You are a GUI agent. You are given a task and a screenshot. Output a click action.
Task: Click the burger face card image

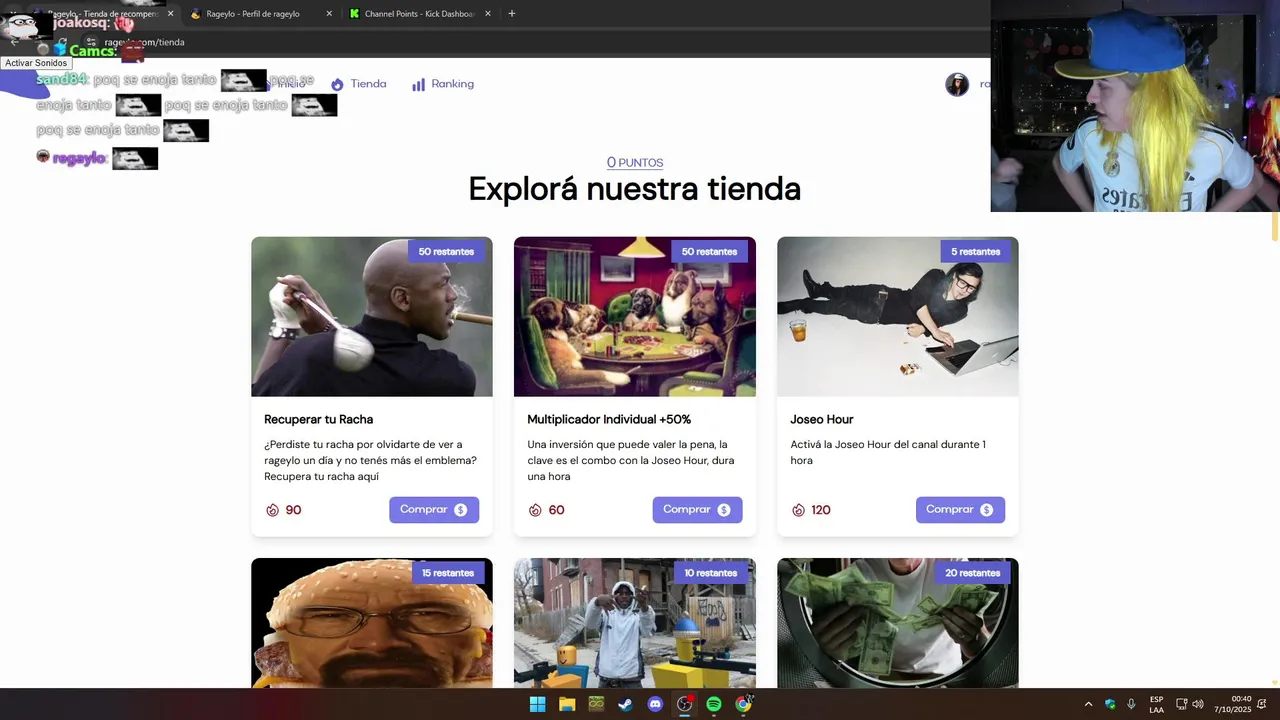[372, 623]
